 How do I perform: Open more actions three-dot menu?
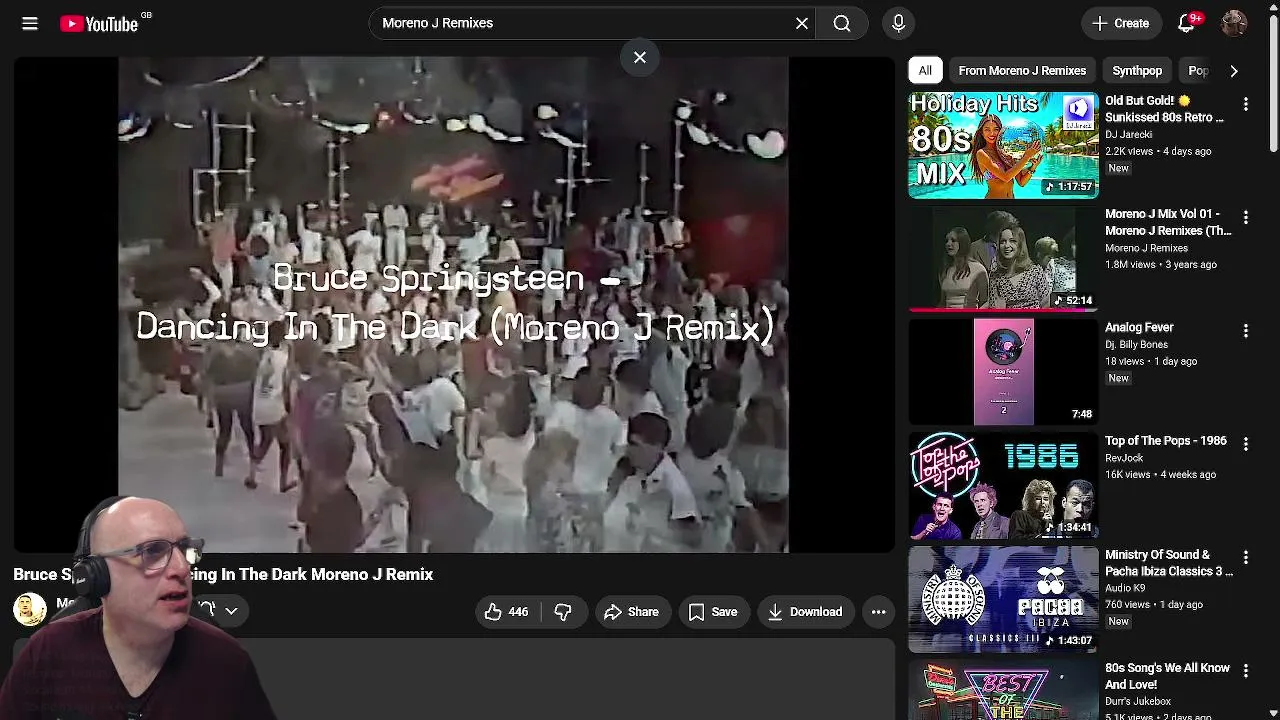click(878, 612)
